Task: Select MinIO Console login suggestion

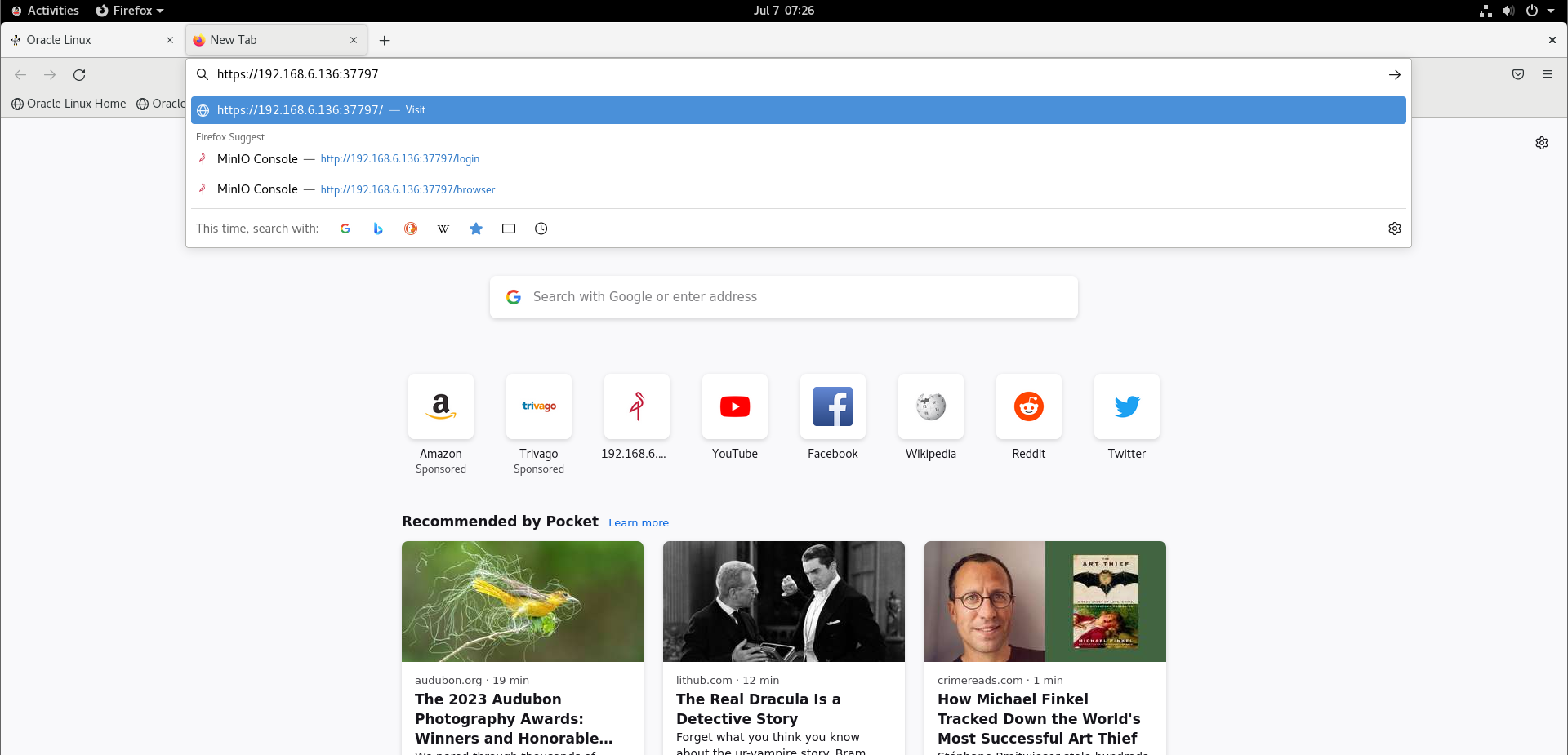Action: point(798,159)
